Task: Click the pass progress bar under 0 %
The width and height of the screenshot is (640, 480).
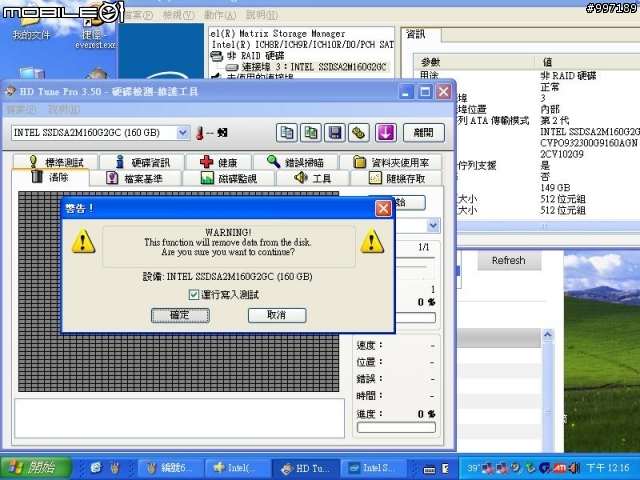Action: (416, 317)
